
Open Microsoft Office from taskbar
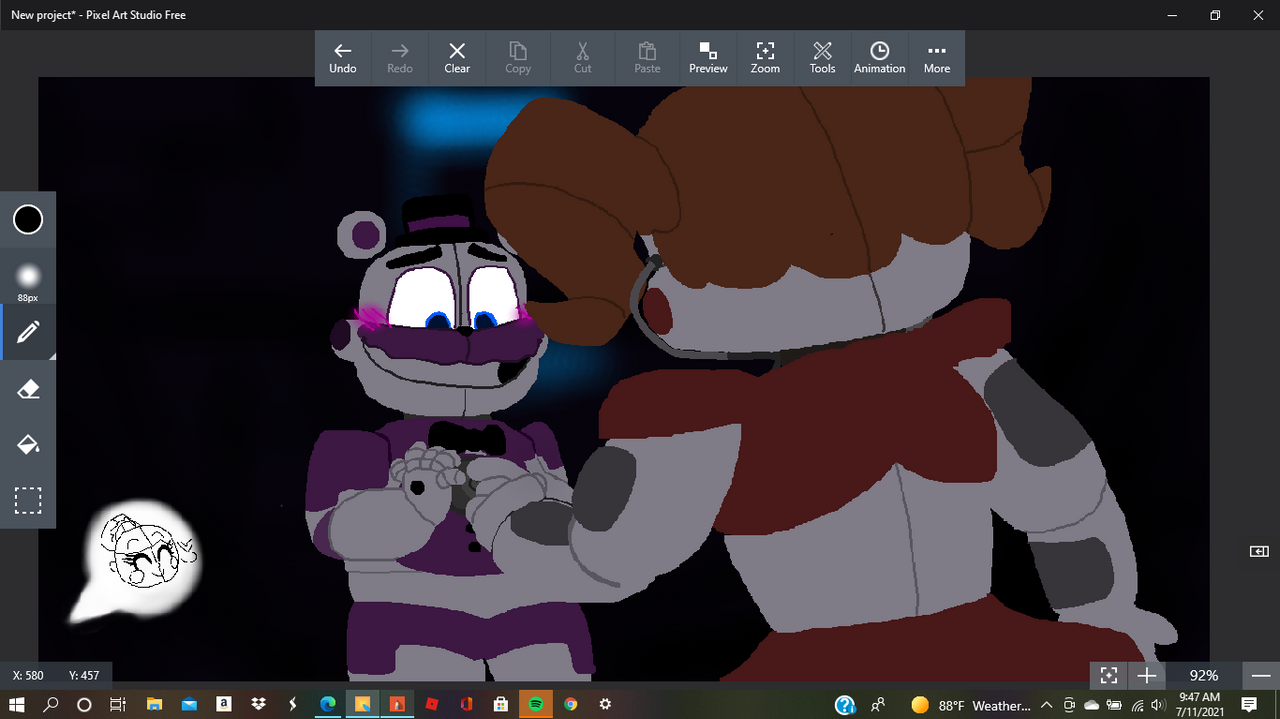point(466,704)
